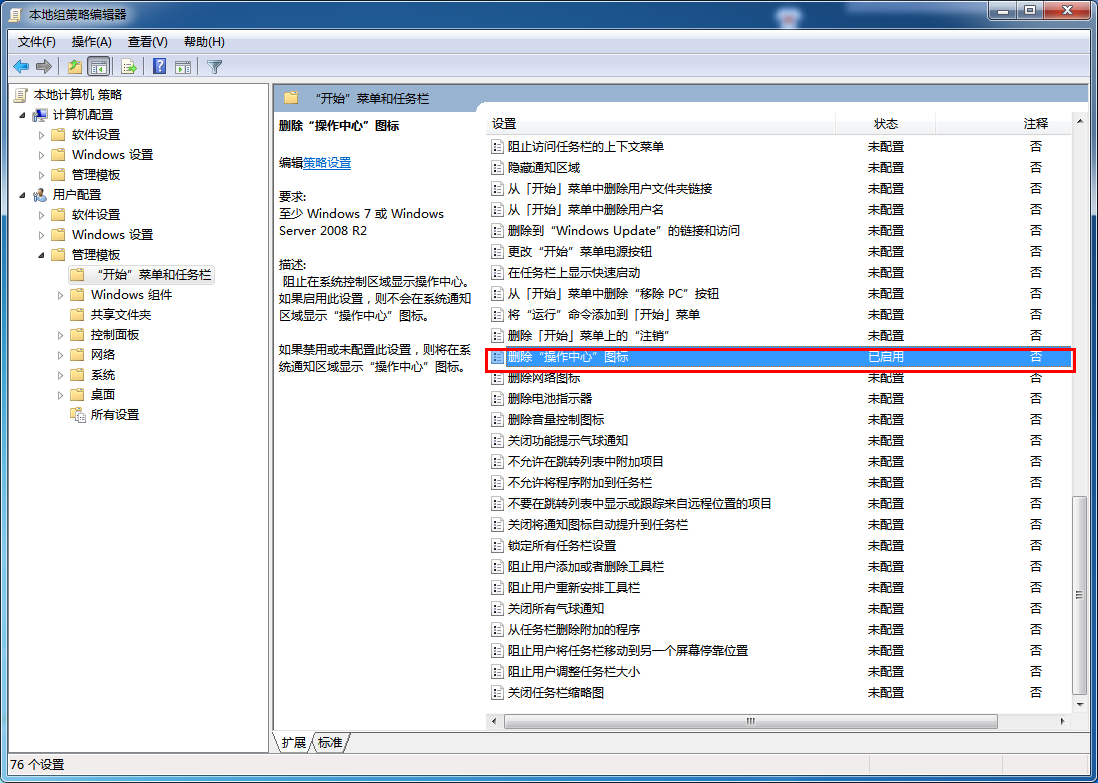1098x783 pixels.
Task: Open the 操作(A) menu
Action: point(92,42)
